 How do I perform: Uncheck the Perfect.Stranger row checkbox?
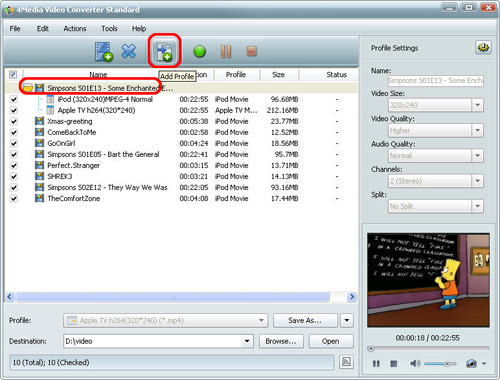(13, 165)
